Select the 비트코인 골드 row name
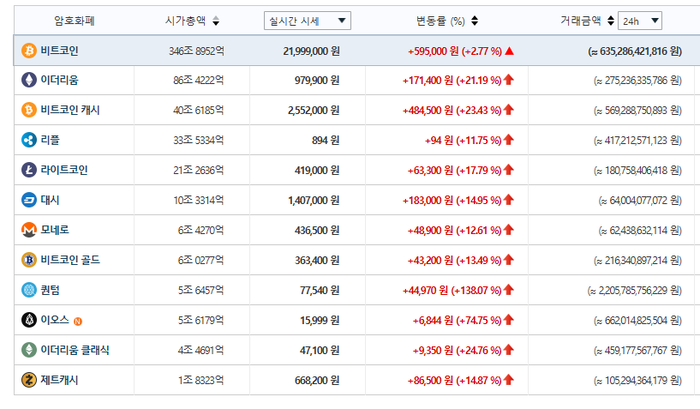 click(70, 260)
